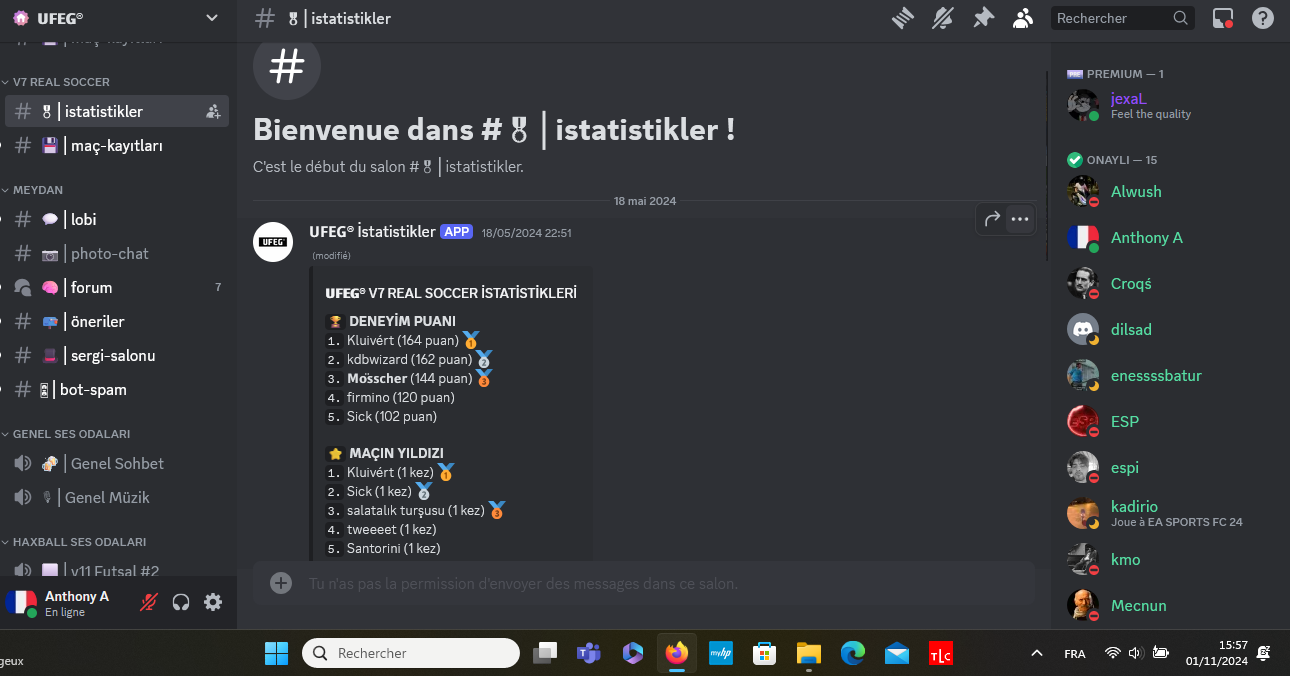Open the UFEG server dropdown menu

point(211,18)
